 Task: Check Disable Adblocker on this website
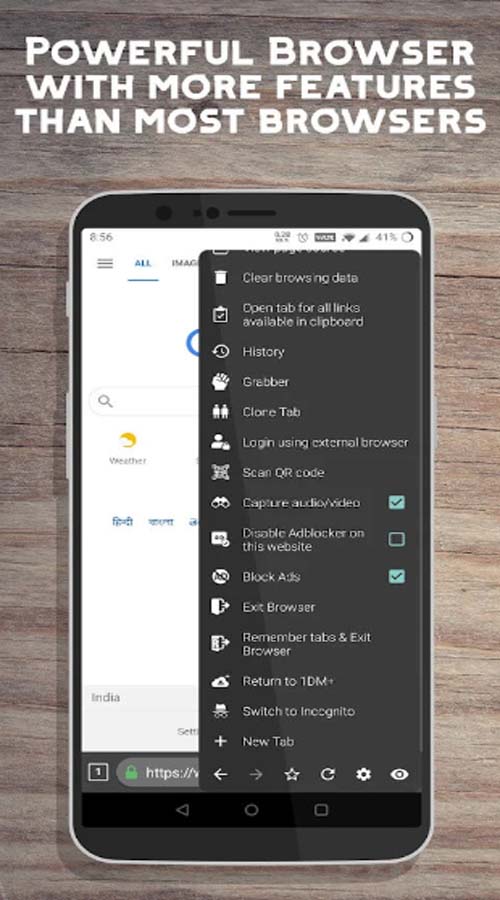(x=397, y=539)
